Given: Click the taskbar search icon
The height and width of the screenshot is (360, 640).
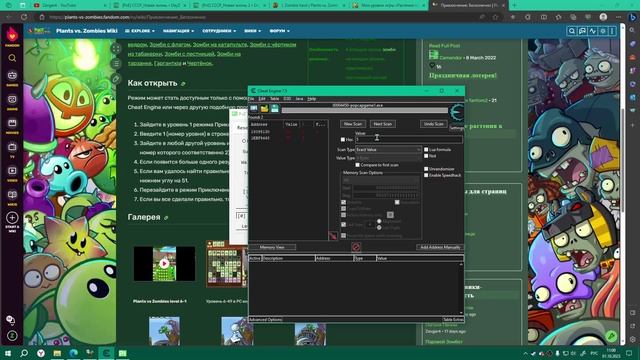Looking at the screenshot, I should (x=24, y=353).
